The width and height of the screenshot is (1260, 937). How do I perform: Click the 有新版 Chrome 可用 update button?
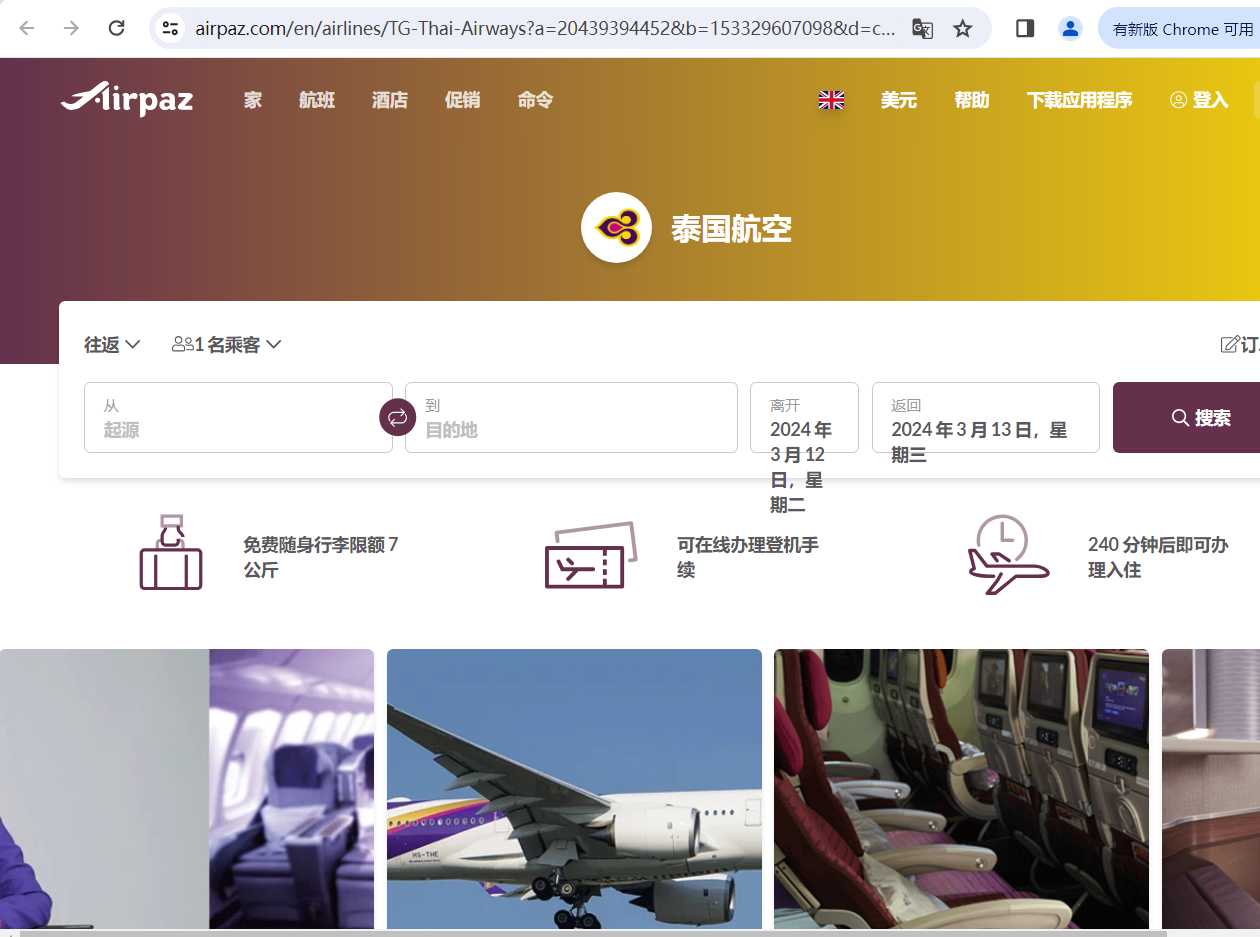1179,29
